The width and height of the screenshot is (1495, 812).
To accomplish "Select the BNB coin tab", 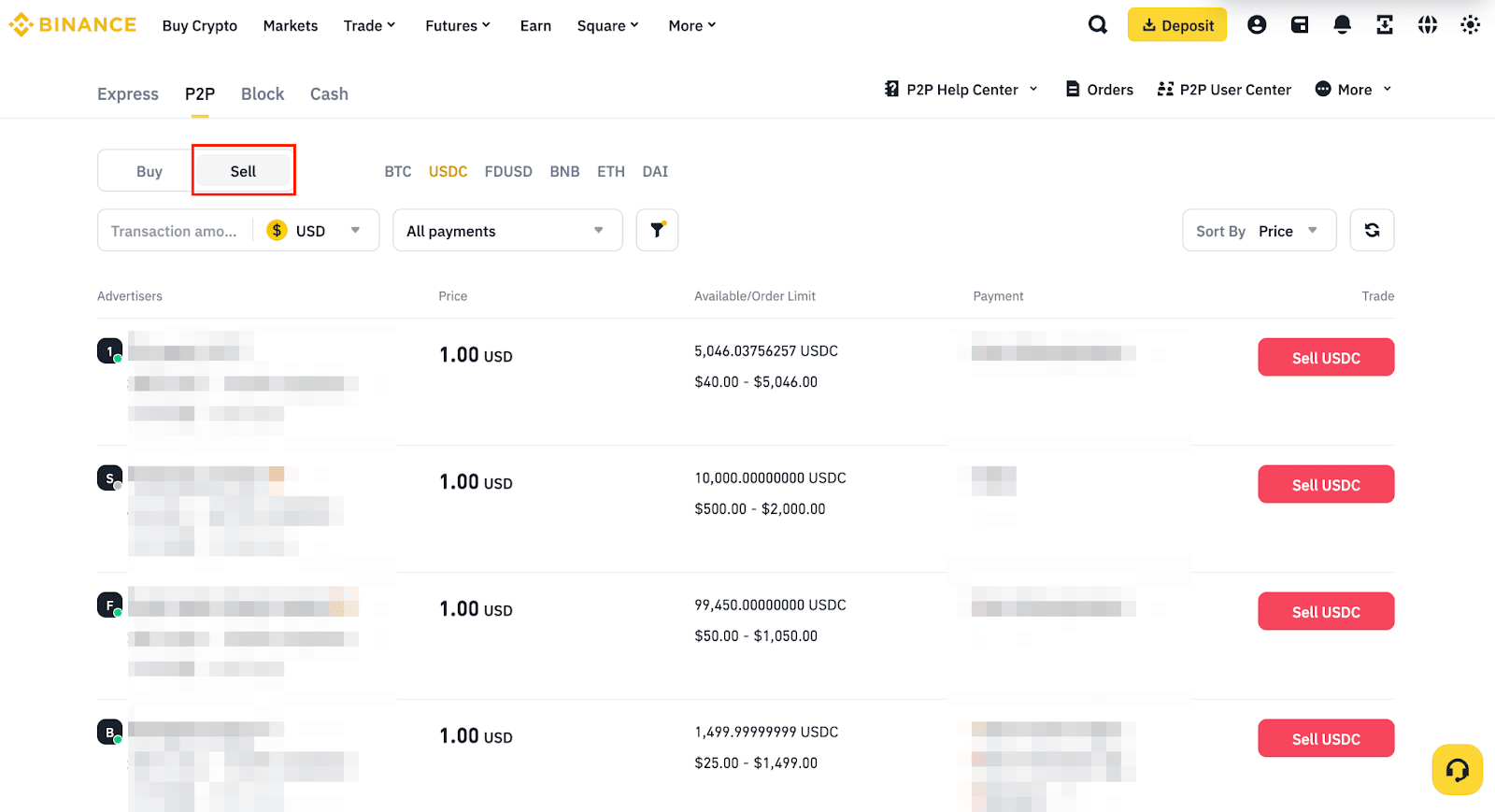I will [564, 171].
